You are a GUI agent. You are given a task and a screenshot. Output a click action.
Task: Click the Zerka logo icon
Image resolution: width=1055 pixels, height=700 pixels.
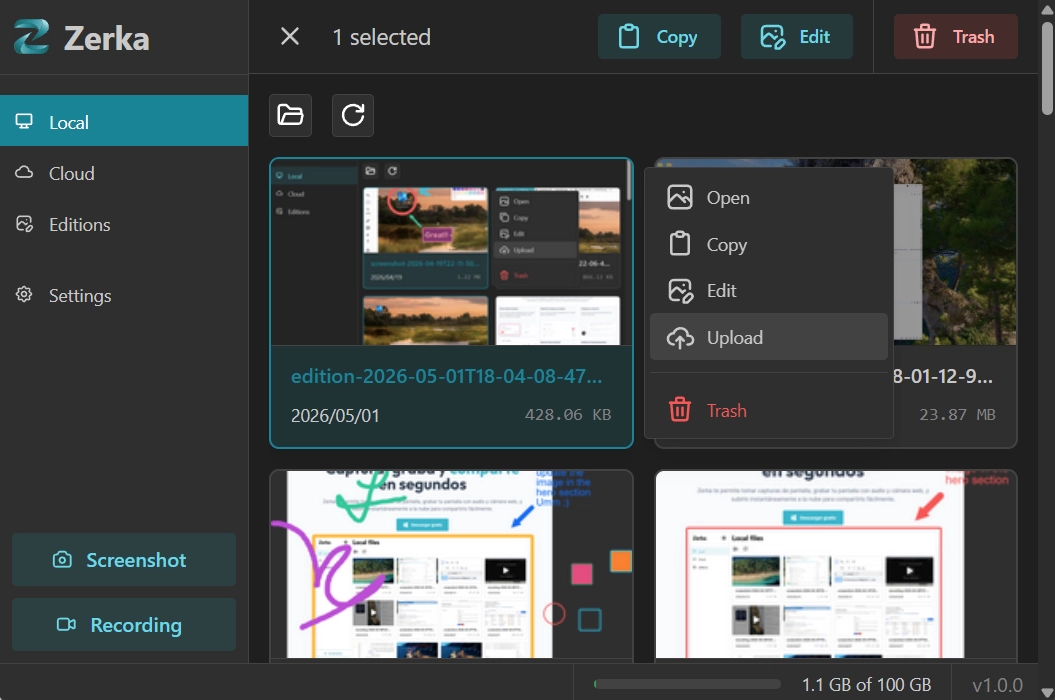click(x=31, y=36)
